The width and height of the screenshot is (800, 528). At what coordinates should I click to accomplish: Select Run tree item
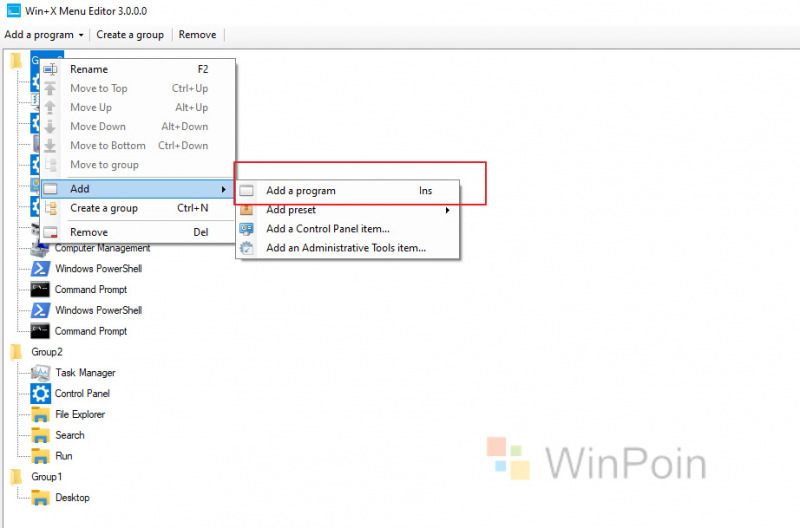click(64, 456)
